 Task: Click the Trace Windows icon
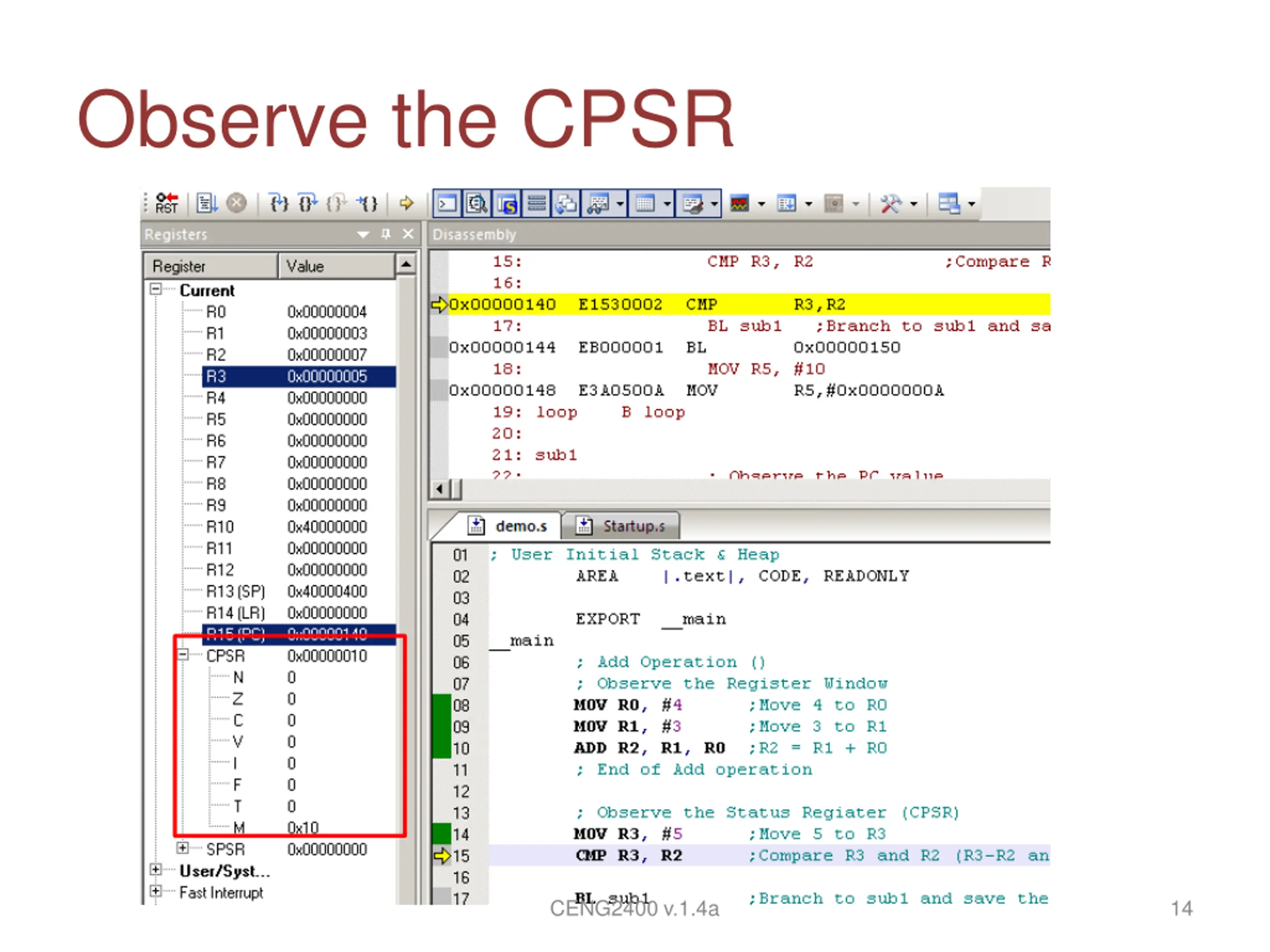pos(787,204)
